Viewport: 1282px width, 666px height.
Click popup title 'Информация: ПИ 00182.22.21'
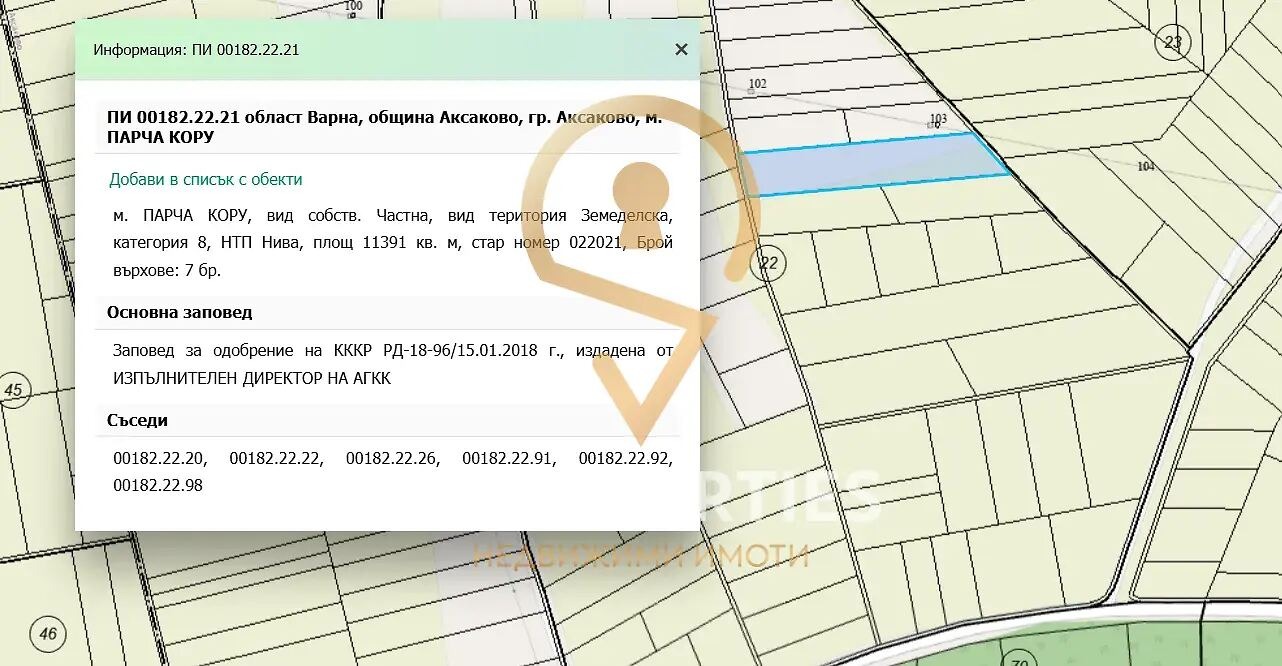pyautogui.click(x=196, y=49)
